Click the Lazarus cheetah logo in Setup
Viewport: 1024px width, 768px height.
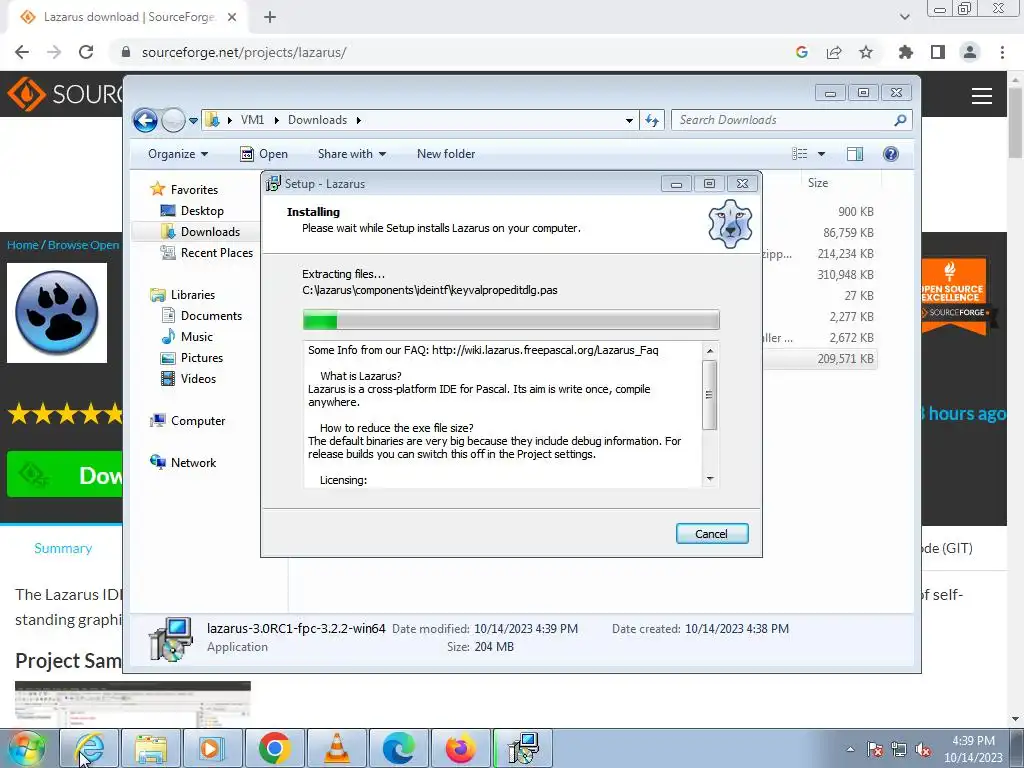pyautogui.click(x=730, y=224)
